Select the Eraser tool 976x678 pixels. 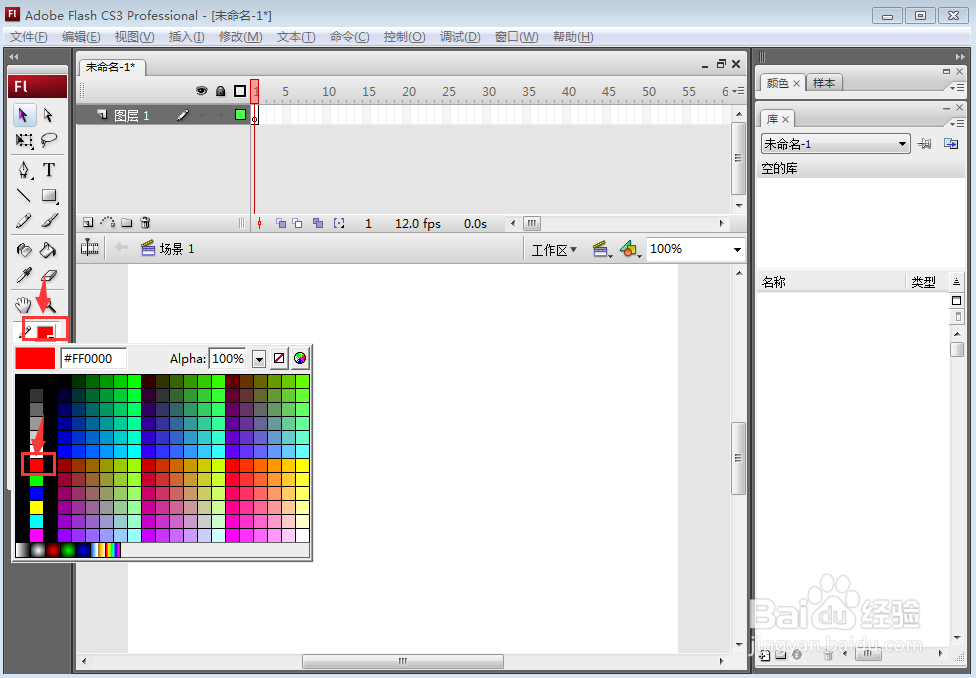click(49, 275)
